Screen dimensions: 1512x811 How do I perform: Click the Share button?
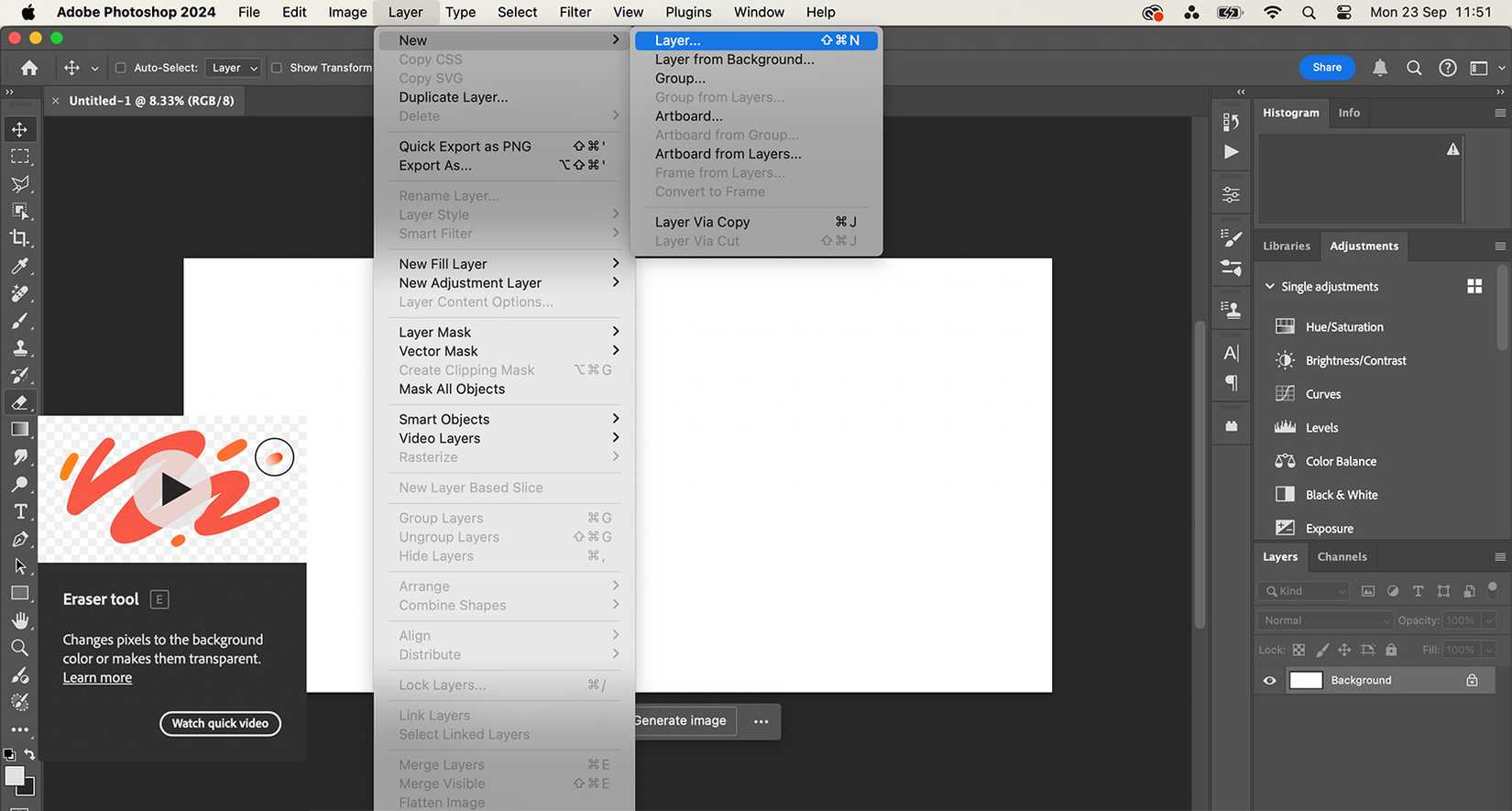coord(1327,68)
